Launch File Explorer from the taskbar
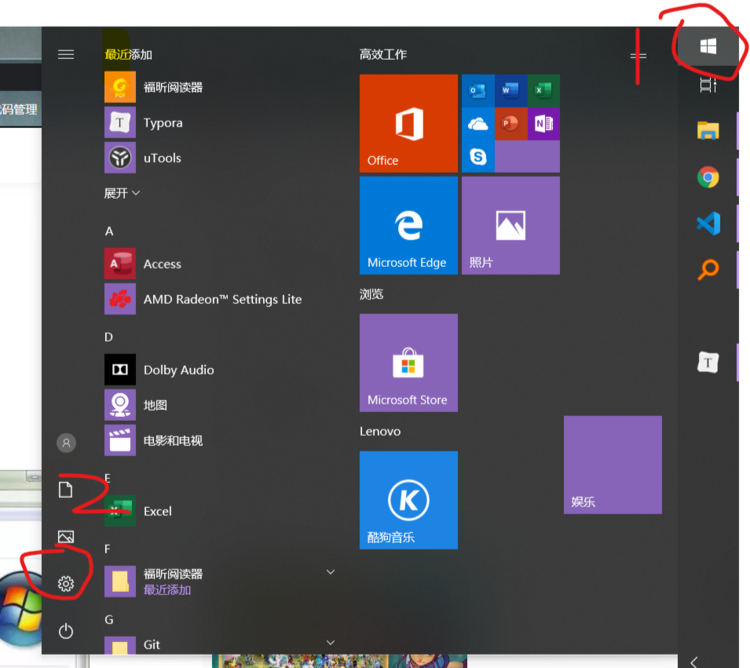This screenshot has width=750, height=668. 708,131
